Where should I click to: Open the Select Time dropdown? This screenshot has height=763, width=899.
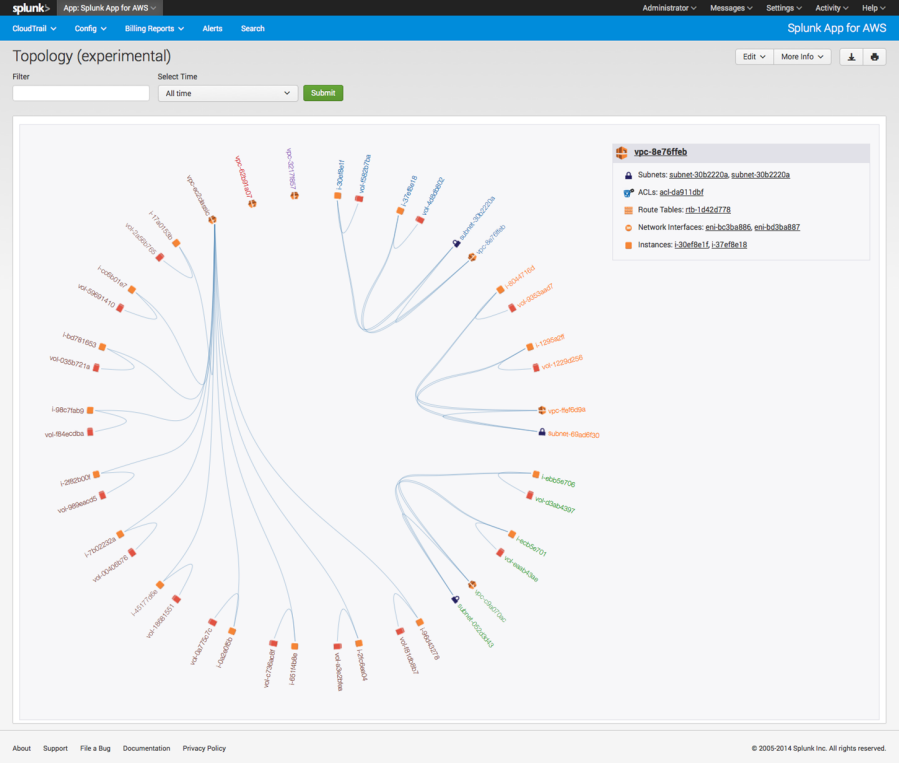coord(228,93)
